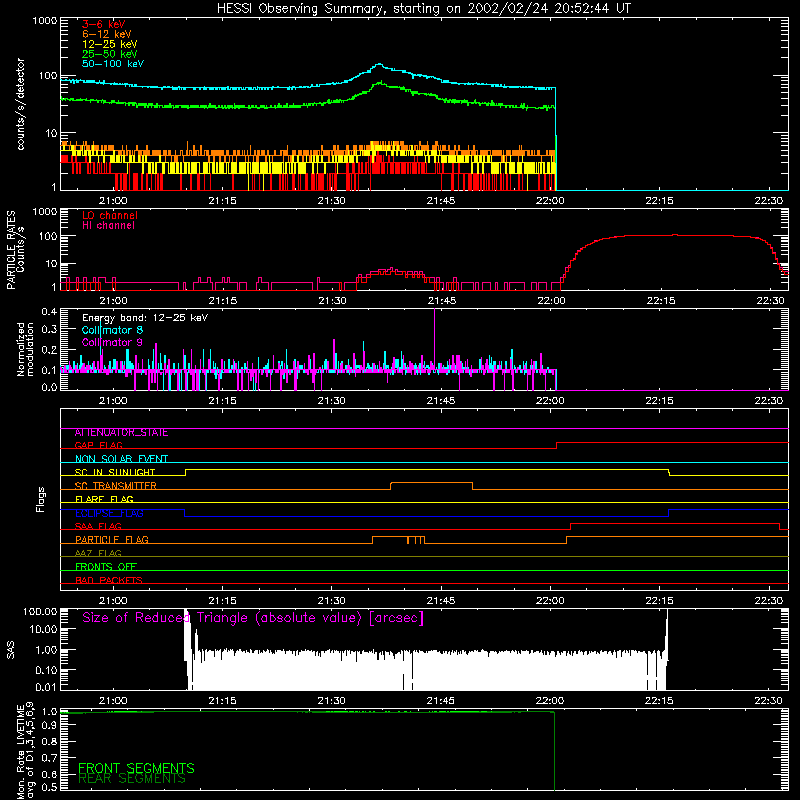The width and height of the screenshot is (800, 800).
Task: Click the Mon. Rate LIVETIME axis label
Action: tap(26, 750)
